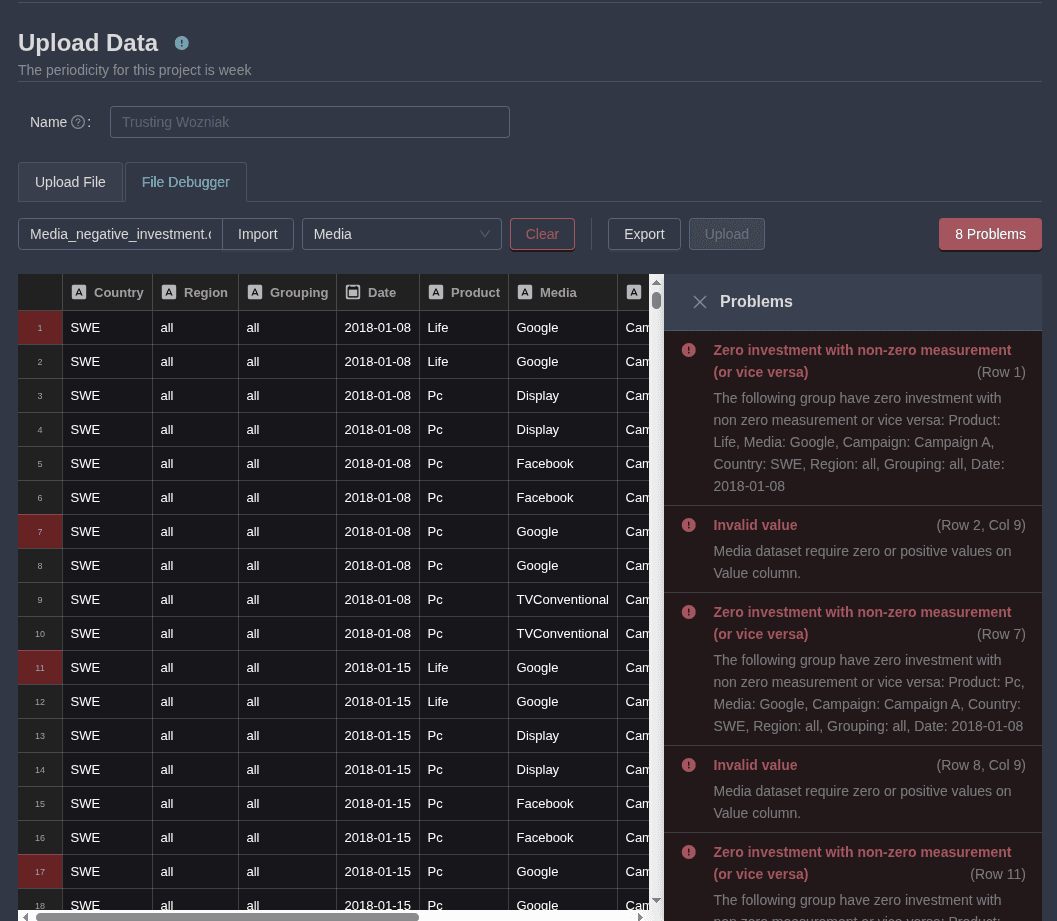Image resolution: width=1057 pixels, height=921 pixels.
Task: Click the Media column type icon
Action: [525, 292]
